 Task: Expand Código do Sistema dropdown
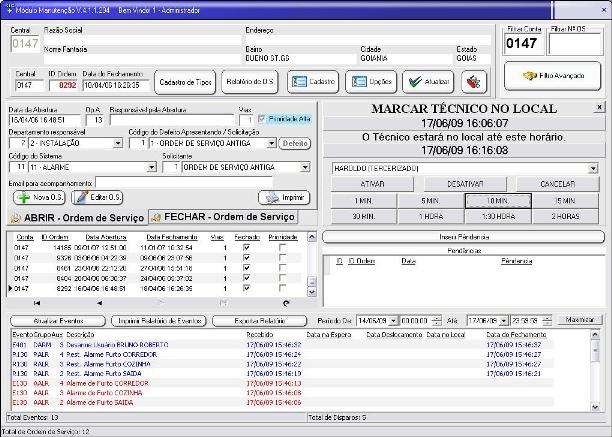[x=152, y=167]
